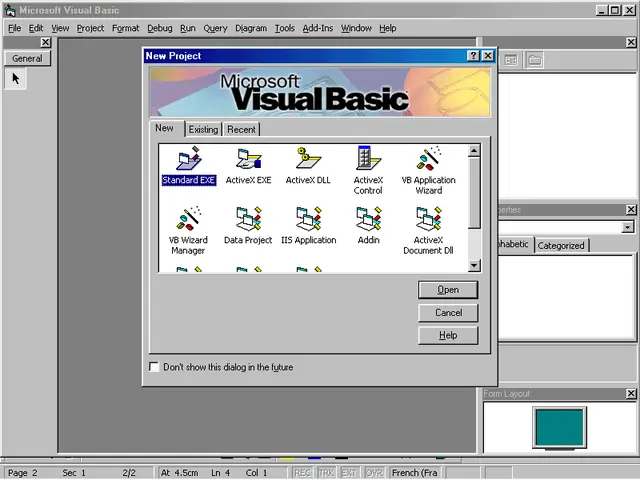Click the project list scrollbar thumb
The width and height of the screenshot is (640, 480).
(x=473, y=193)
